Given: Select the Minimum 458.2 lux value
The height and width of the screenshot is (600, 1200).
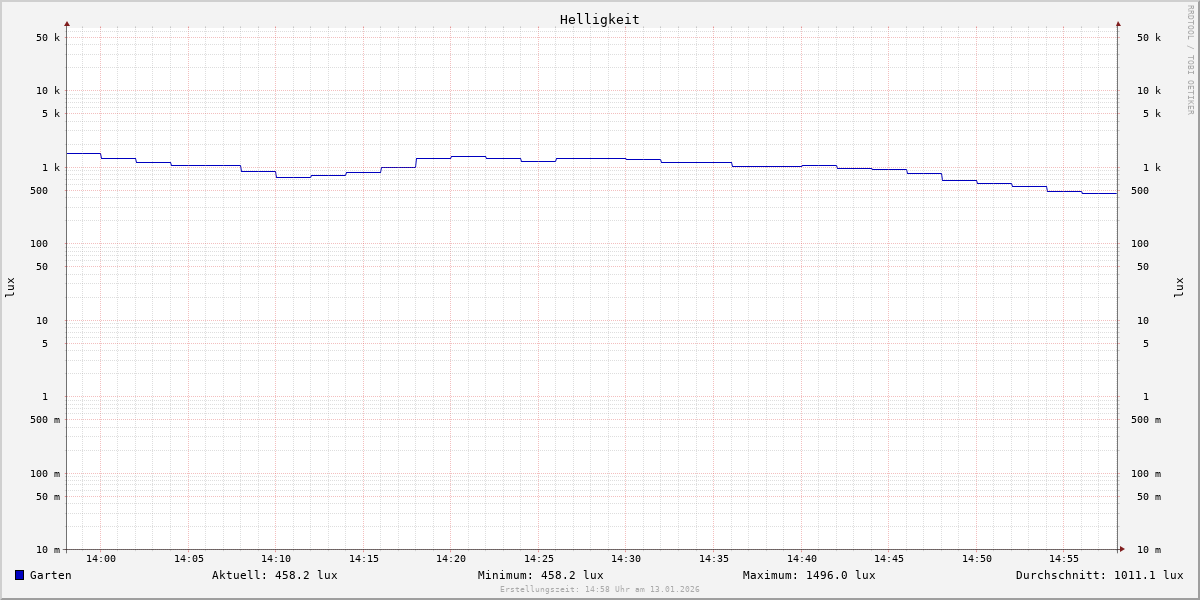Looking at the screenshot, I should (540, 575).
